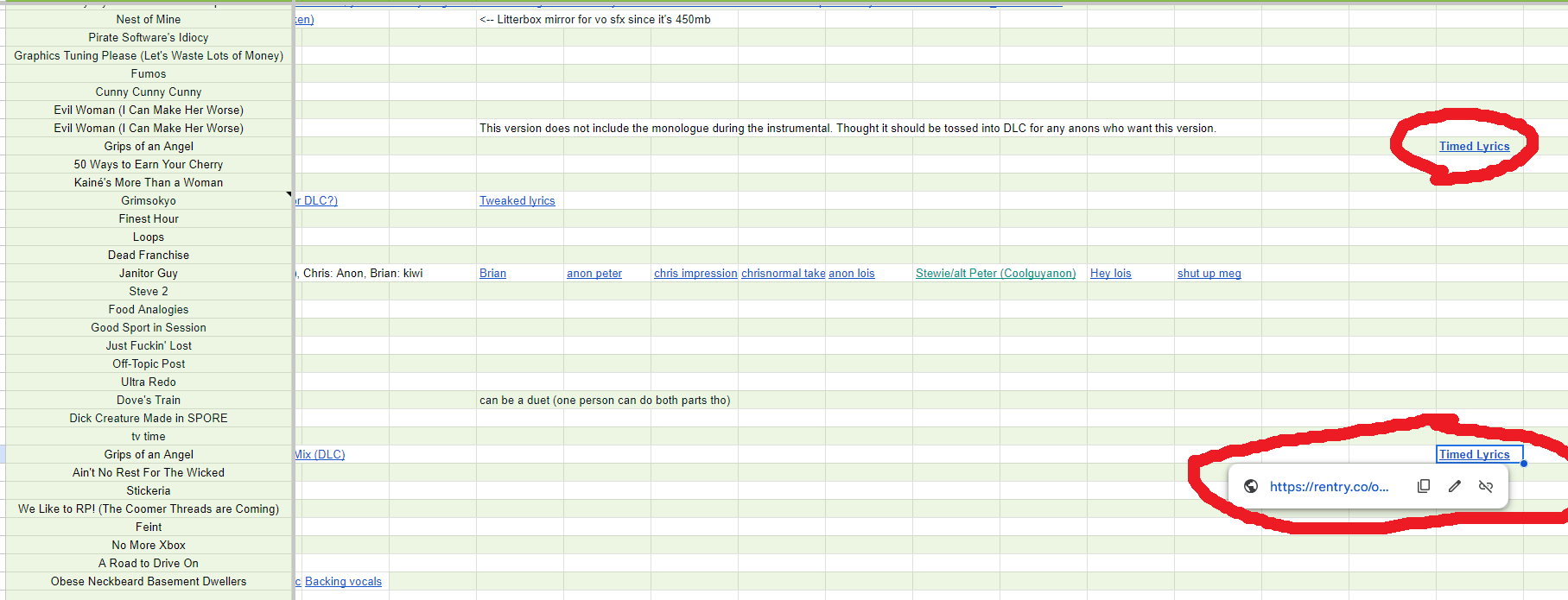
Task: Select the Janitor Guy cell
Action: [x=149, y=273]
